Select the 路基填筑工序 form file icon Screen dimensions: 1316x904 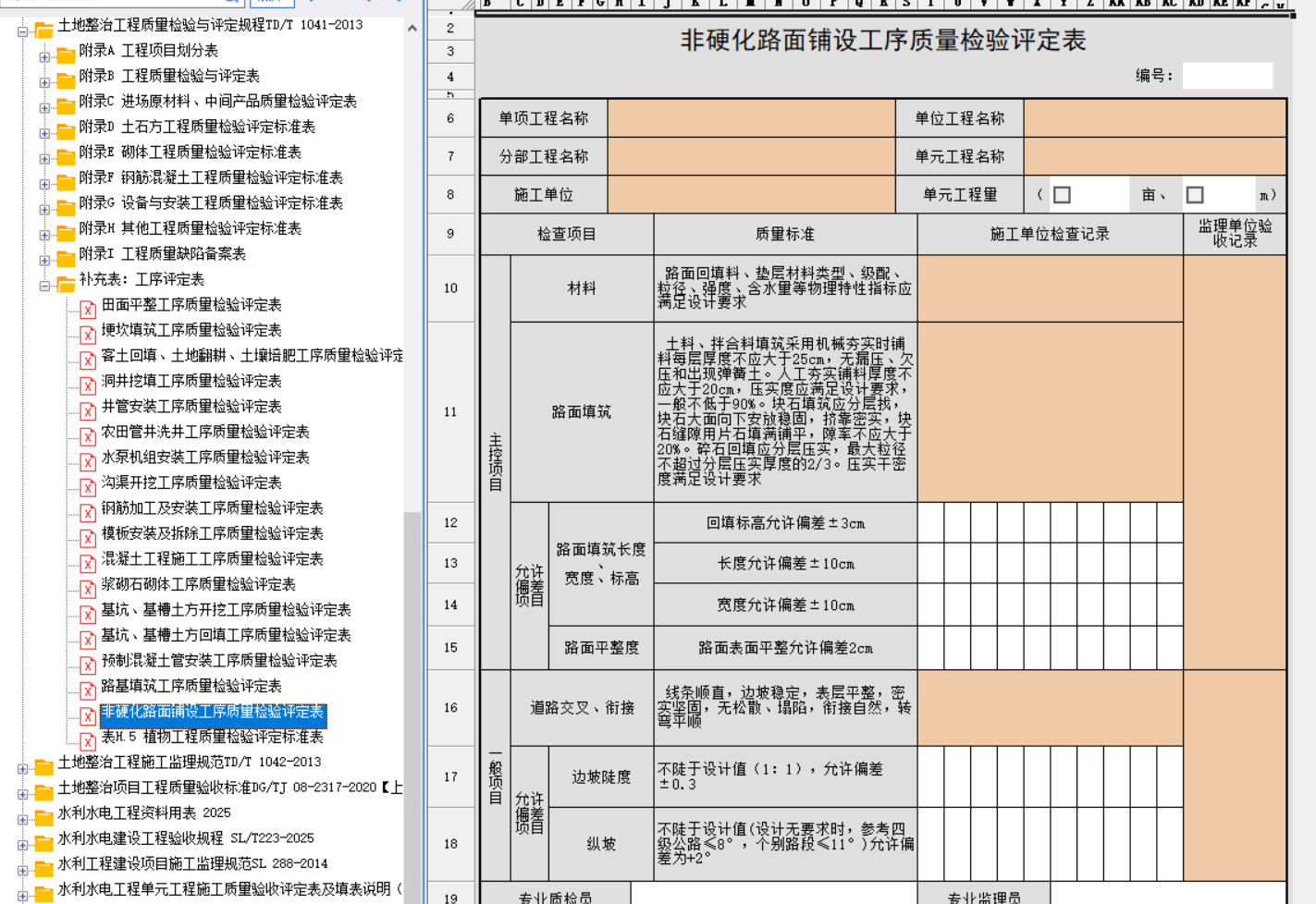pos(88,690)
